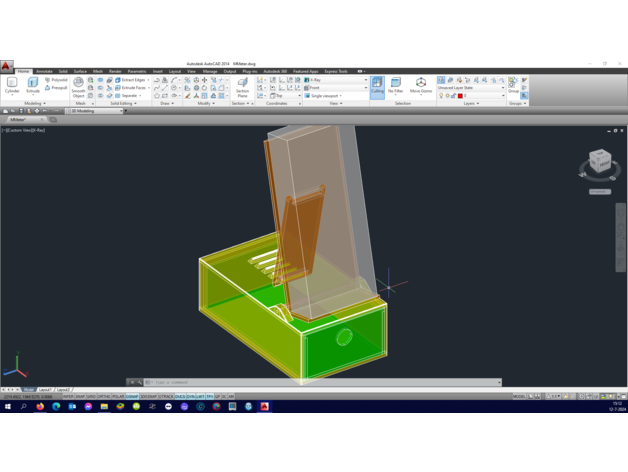
Task: Click the Group icon in ribbon
Action: 513,86
